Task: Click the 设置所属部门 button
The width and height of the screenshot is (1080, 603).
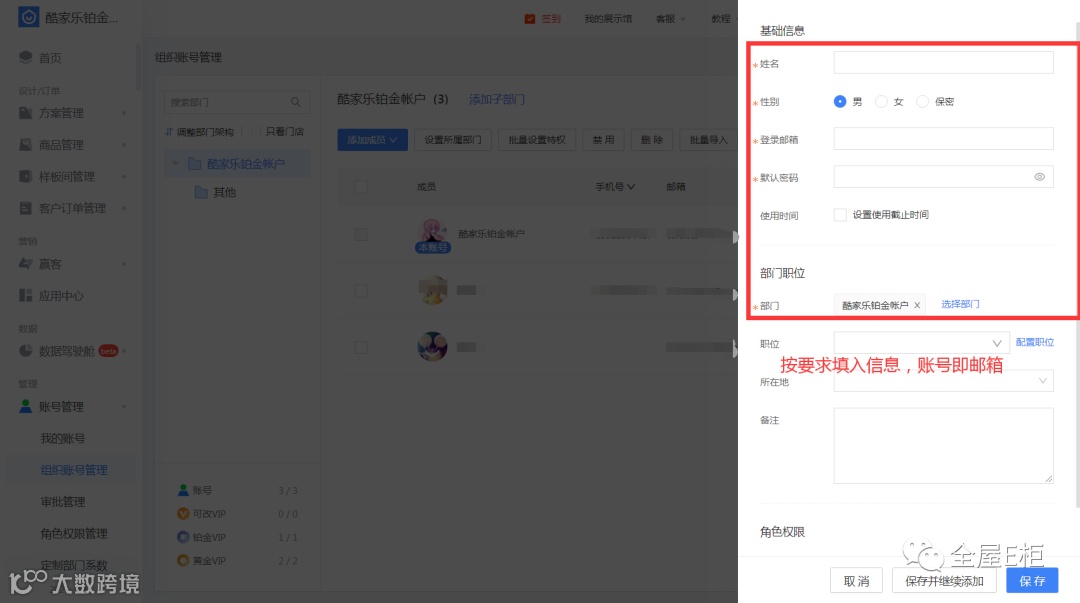Action: tap(453, 140)
